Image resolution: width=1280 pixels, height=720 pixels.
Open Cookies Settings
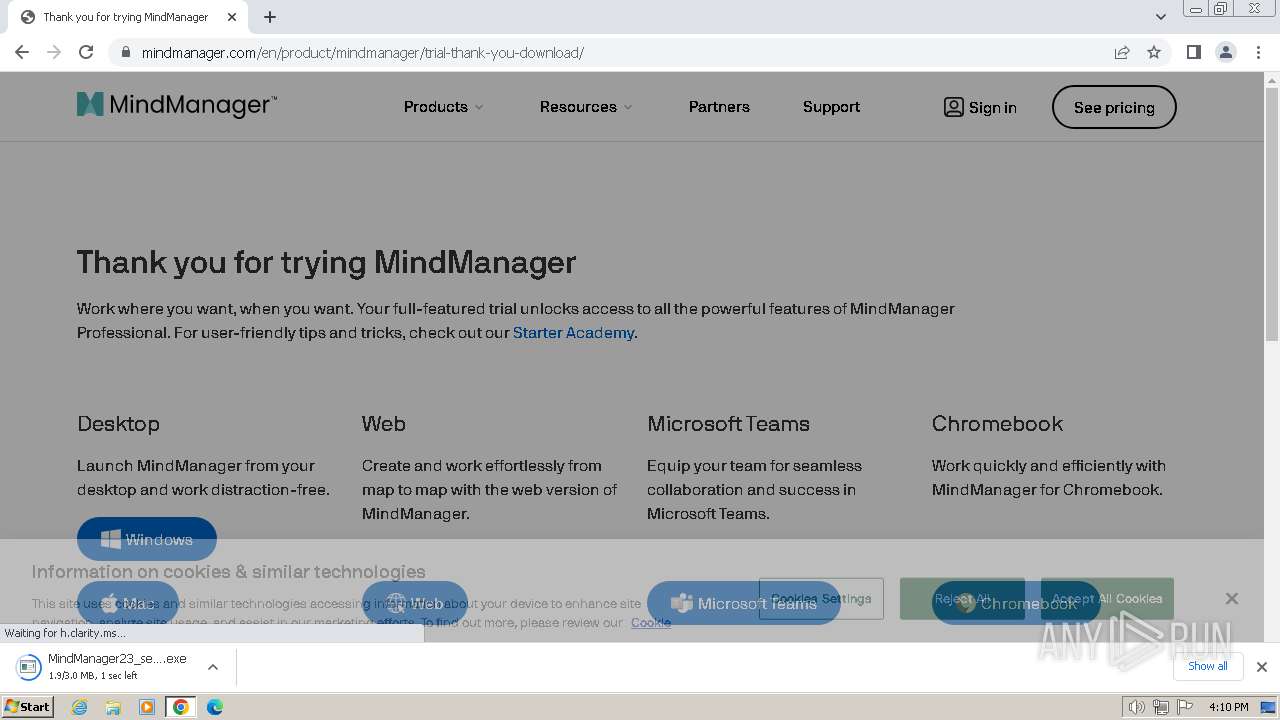pyautogui.click(x=821, y=599)
